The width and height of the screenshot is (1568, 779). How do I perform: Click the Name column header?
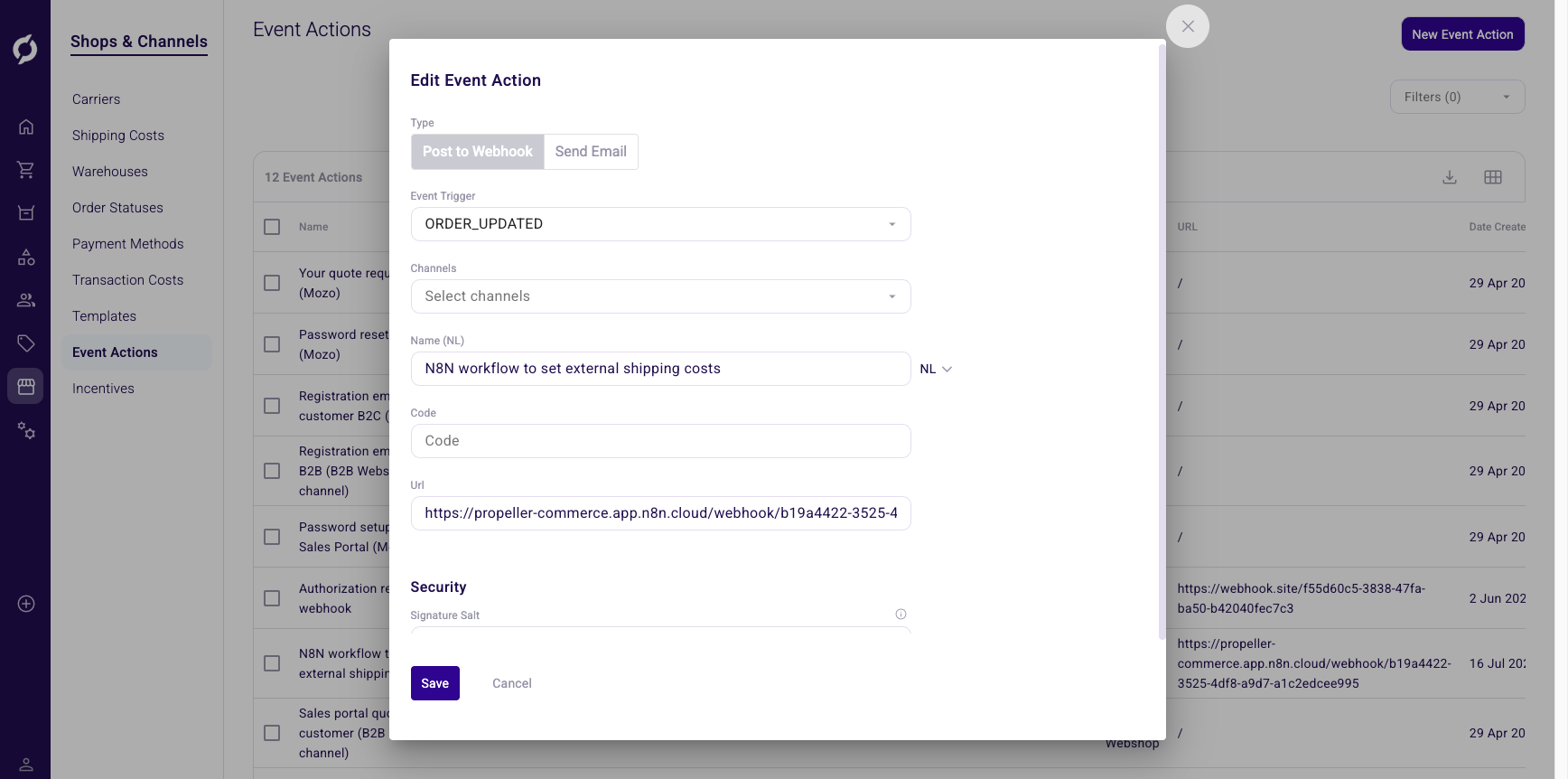coord(313,227)
